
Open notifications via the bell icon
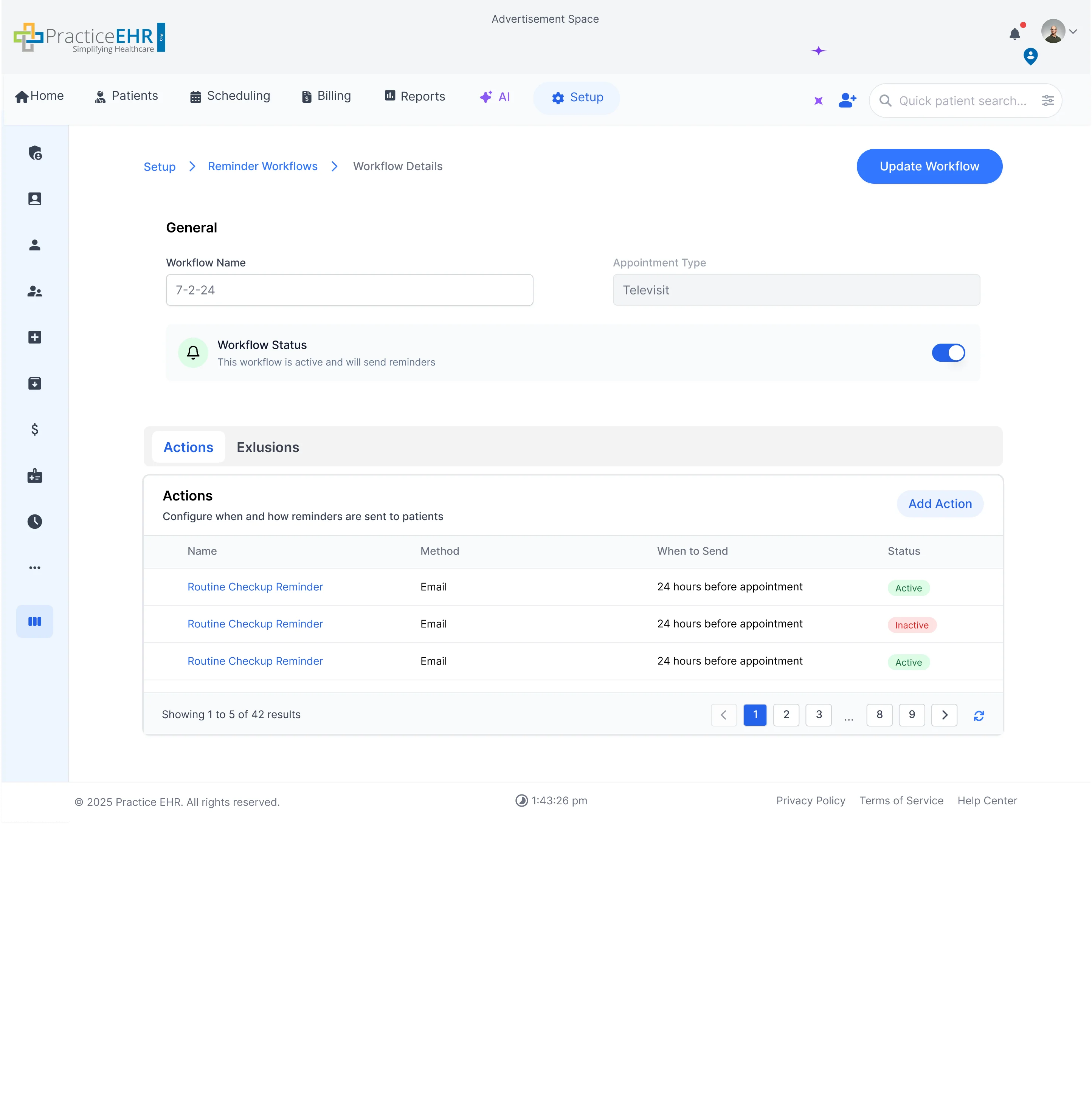point(1015,33)
